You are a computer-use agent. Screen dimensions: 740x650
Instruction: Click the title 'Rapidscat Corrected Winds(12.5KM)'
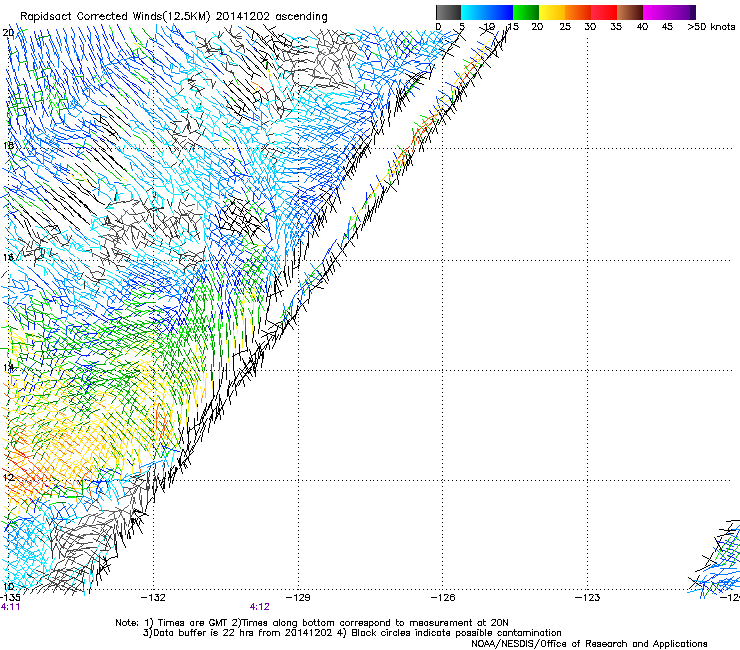coord(115,17)
